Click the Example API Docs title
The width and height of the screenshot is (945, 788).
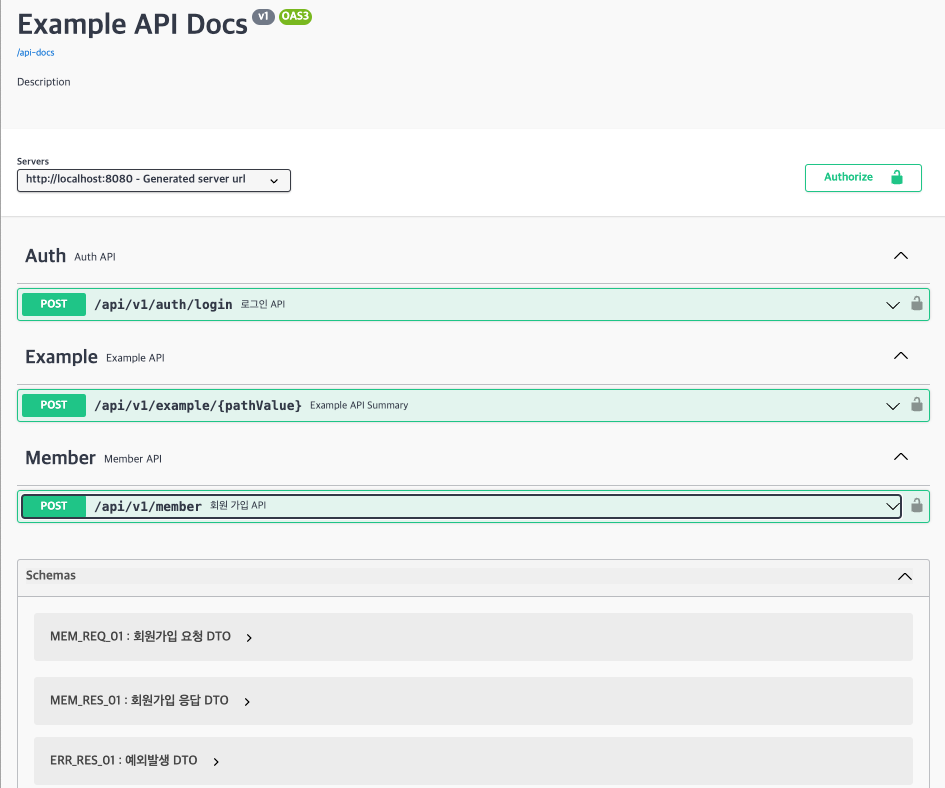(132, 25)
